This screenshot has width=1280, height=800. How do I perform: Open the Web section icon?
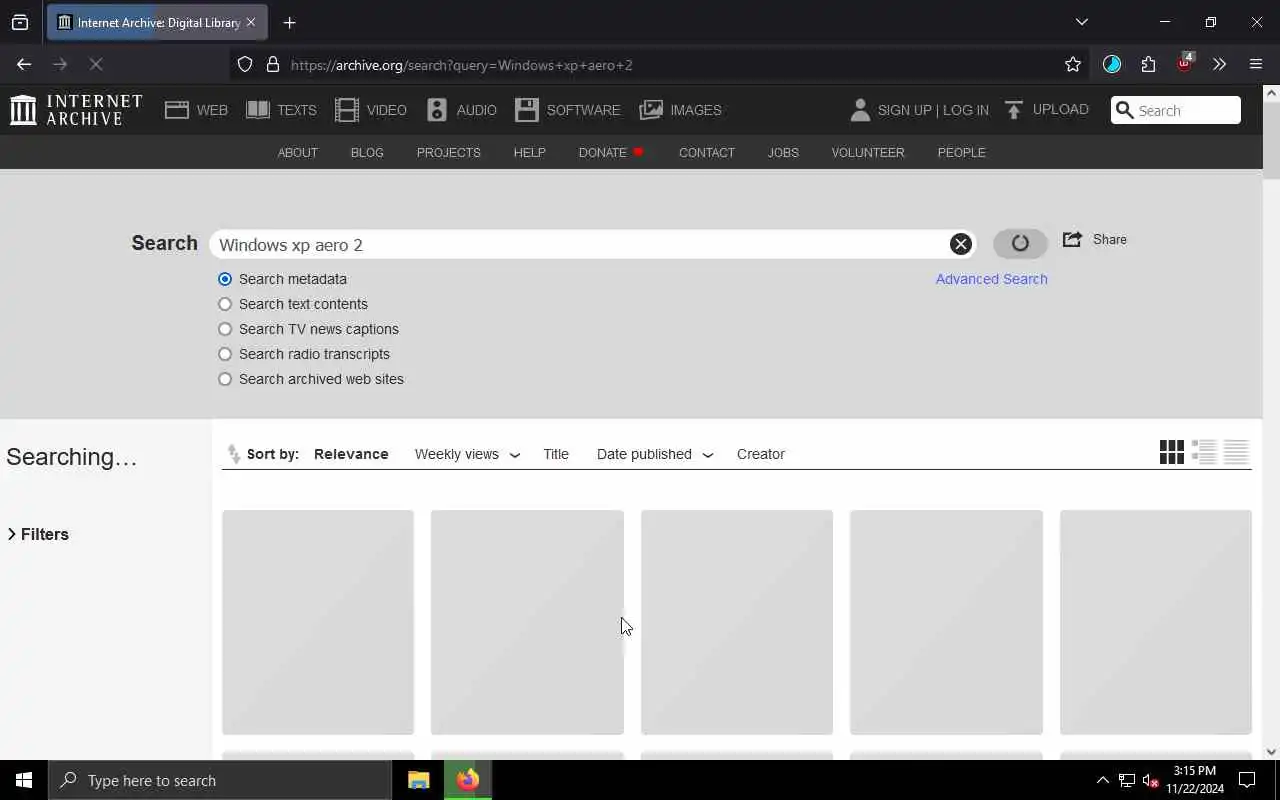(177, 110)
